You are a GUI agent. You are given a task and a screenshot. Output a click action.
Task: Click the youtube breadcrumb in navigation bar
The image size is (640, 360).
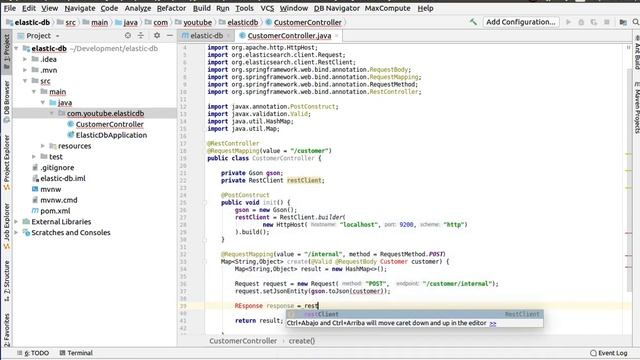[197, 22]
